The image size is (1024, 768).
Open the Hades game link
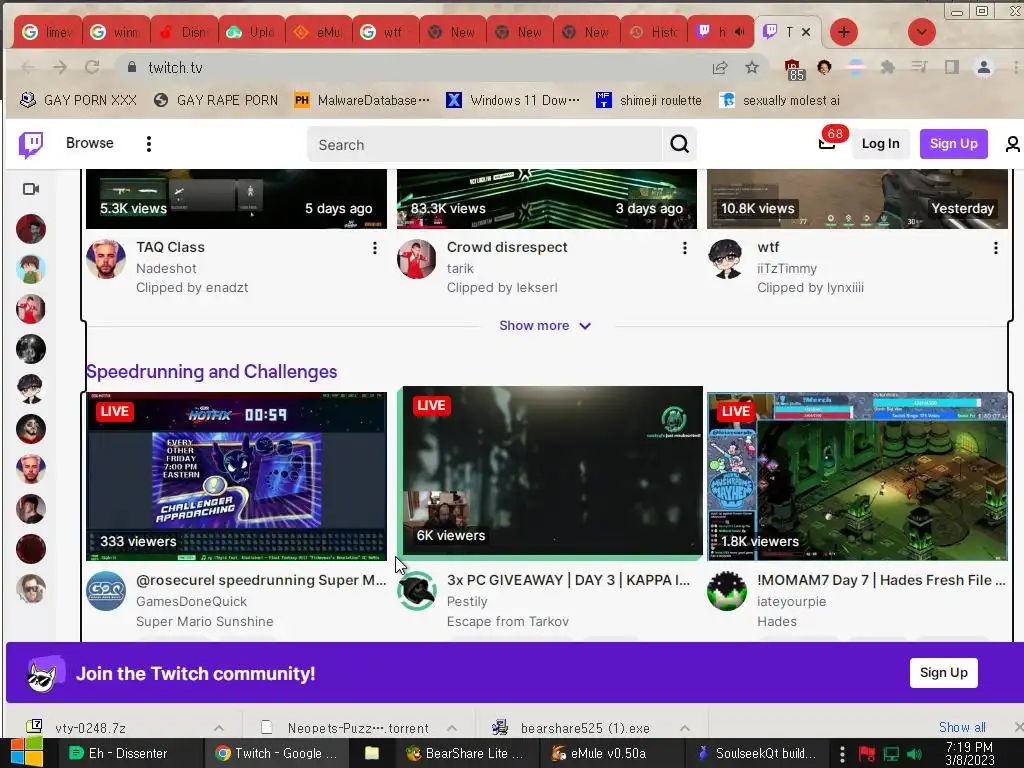776,621
